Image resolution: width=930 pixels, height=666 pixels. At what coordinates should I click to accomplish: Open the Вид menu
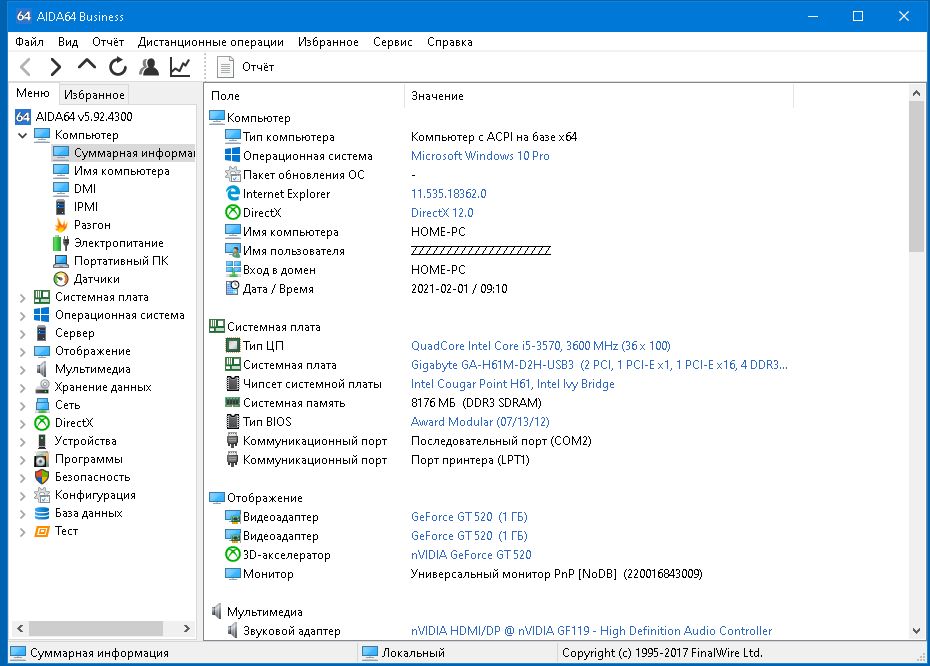pyautogui.click(x=68, y=42)
